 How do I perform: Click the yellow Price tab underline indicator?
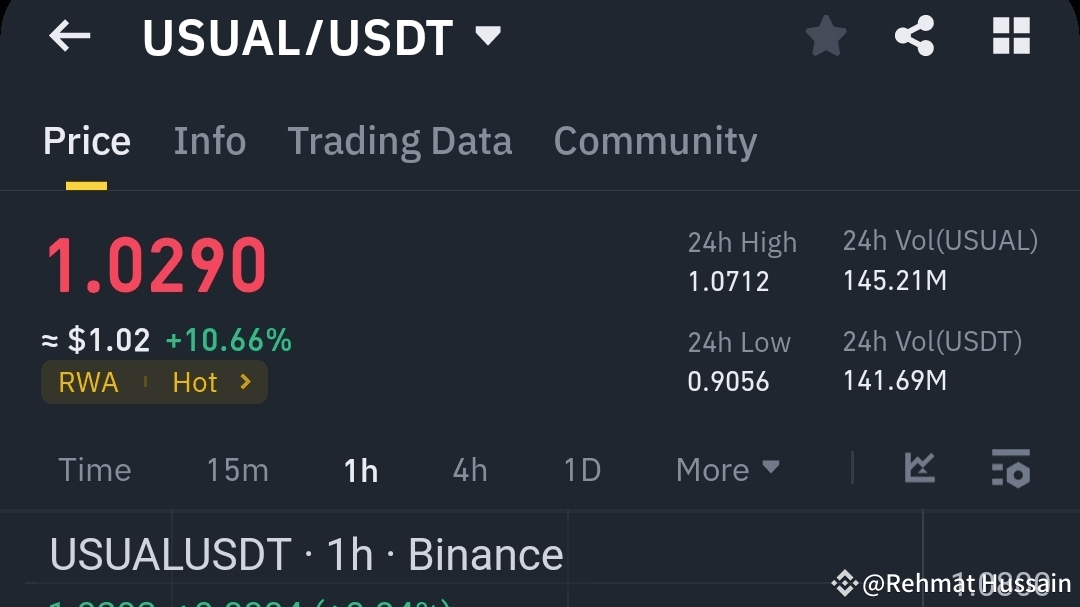(x=86, y=184)
